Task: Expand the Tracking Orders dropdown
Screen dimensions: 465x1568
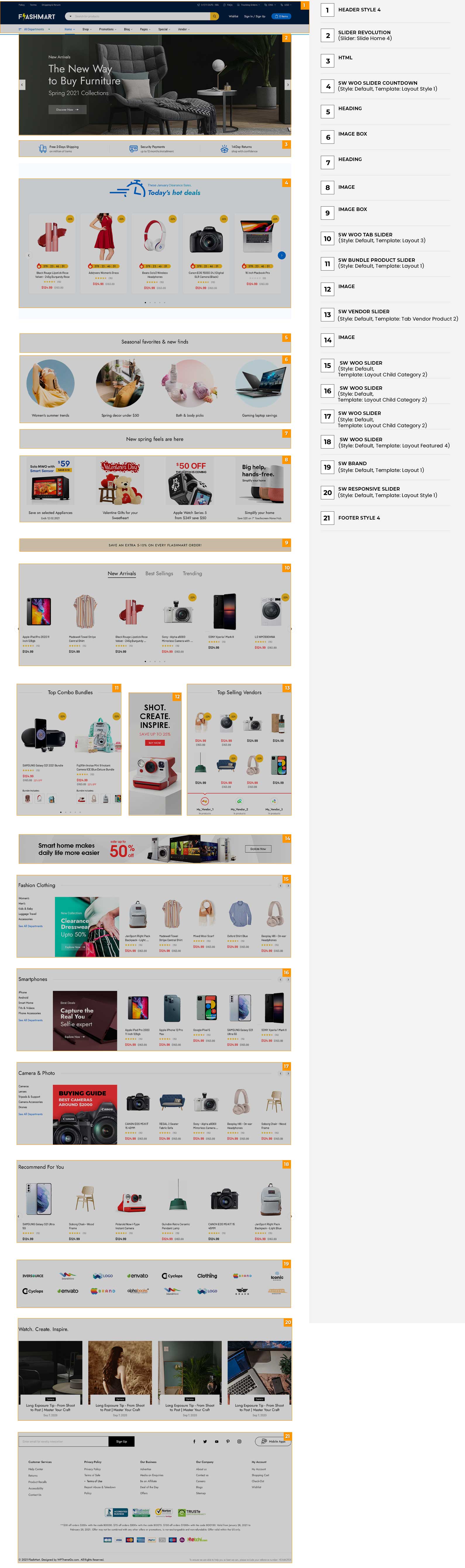Action: pyautogui.click(x=250, y=5)
